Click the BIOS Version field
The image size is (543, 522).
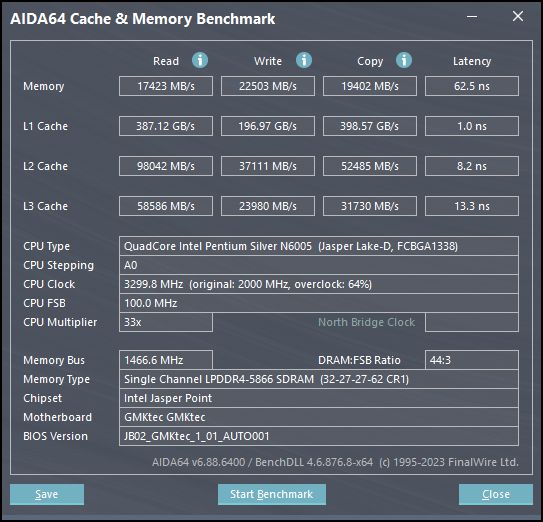319,436
